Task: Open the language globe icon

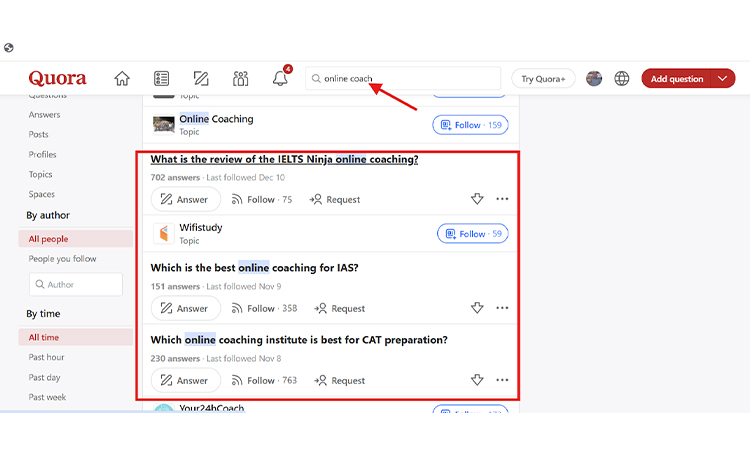Action: pyautogui.click(x=622, y=78)
